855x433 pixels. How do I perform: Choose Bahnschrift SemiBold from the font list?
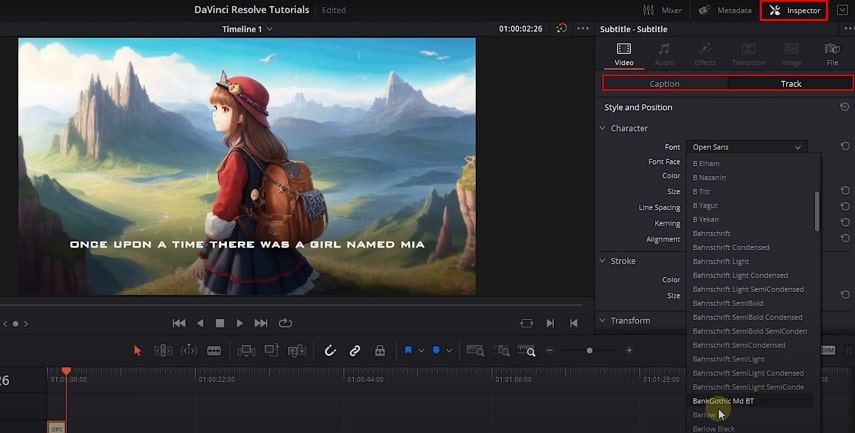(727, 303)
